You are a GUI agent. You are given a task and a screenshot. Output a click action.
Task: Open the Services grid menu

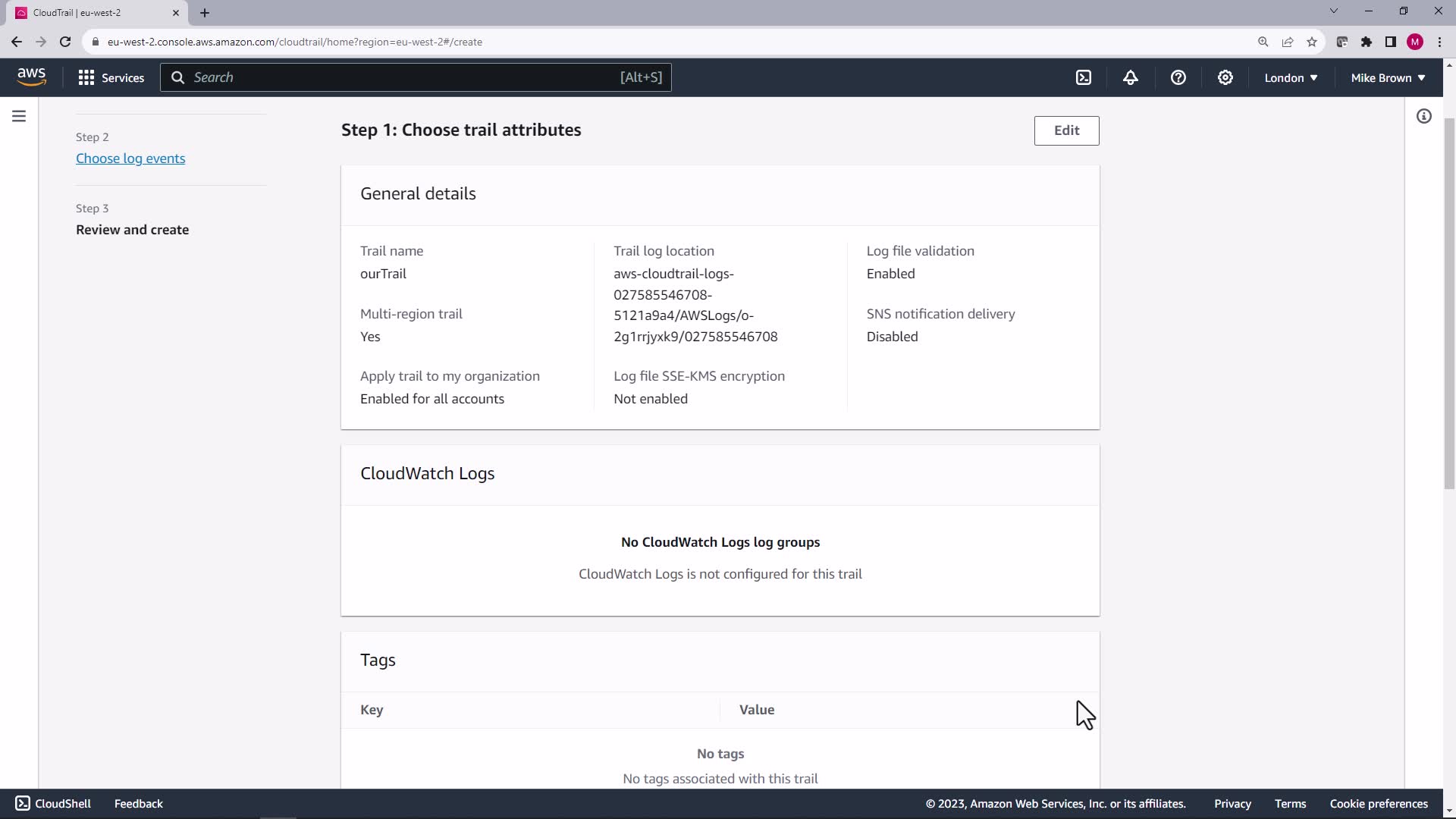point(111,77)
